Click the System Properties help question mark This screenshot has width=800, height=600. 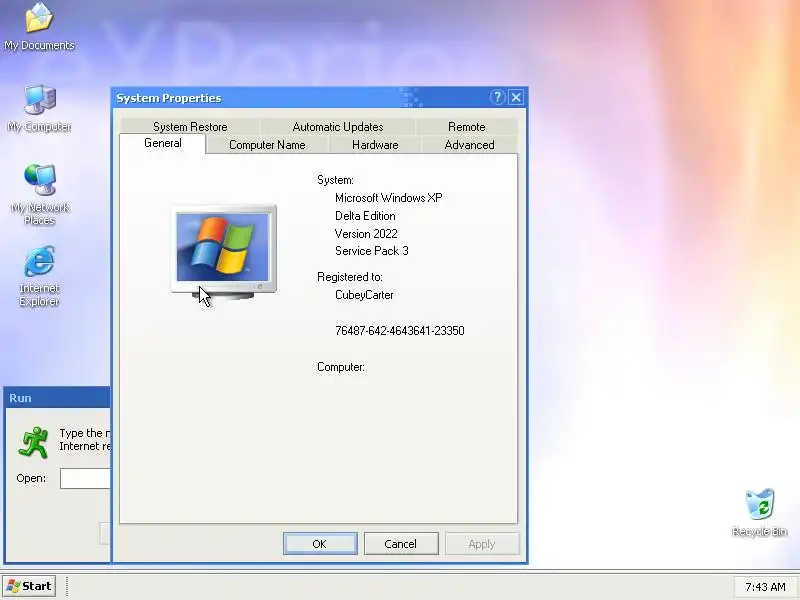pyautogui.click(x=497, y=97)
